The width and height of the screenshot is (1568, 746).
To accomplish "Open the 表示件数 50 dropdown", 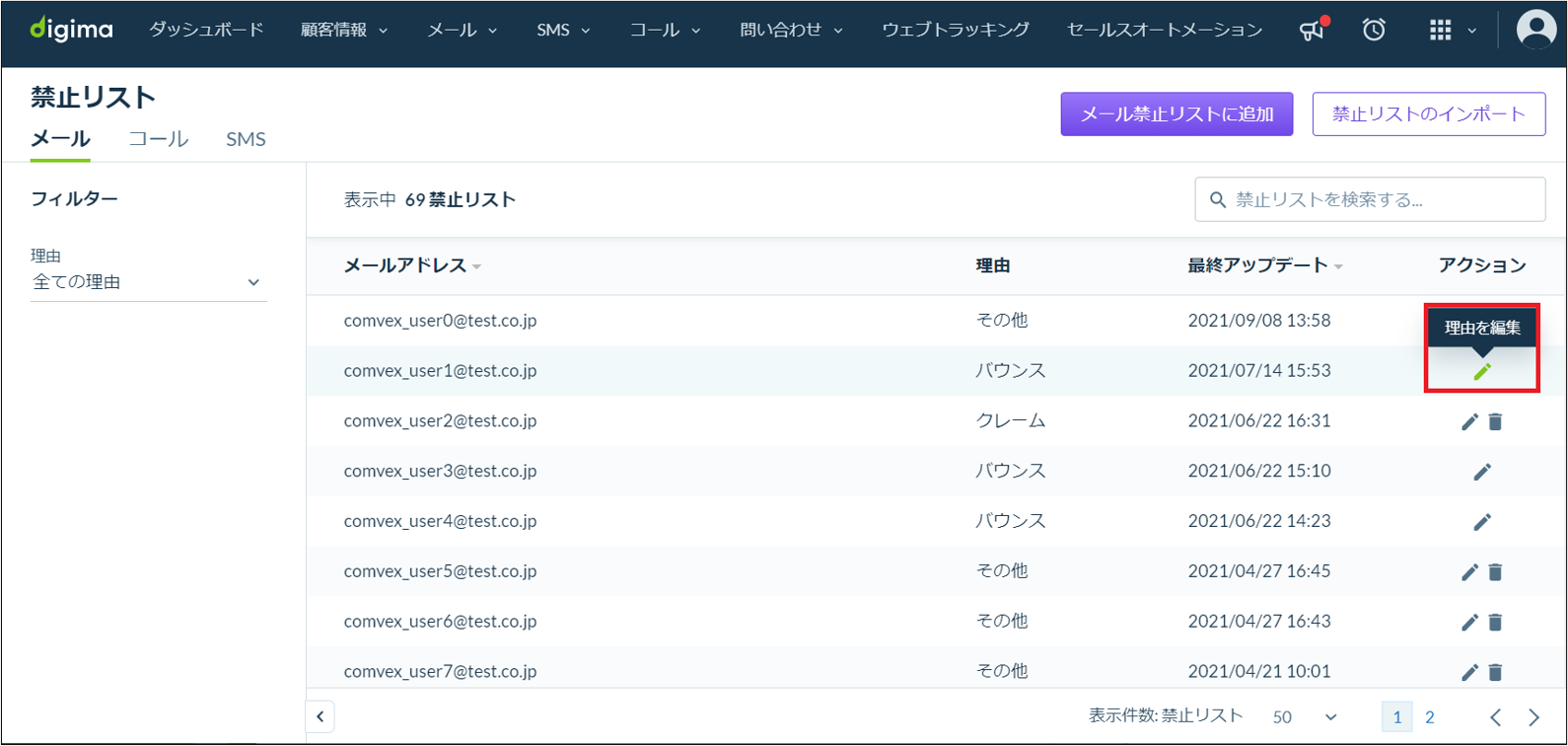I will click(1304, 717).
